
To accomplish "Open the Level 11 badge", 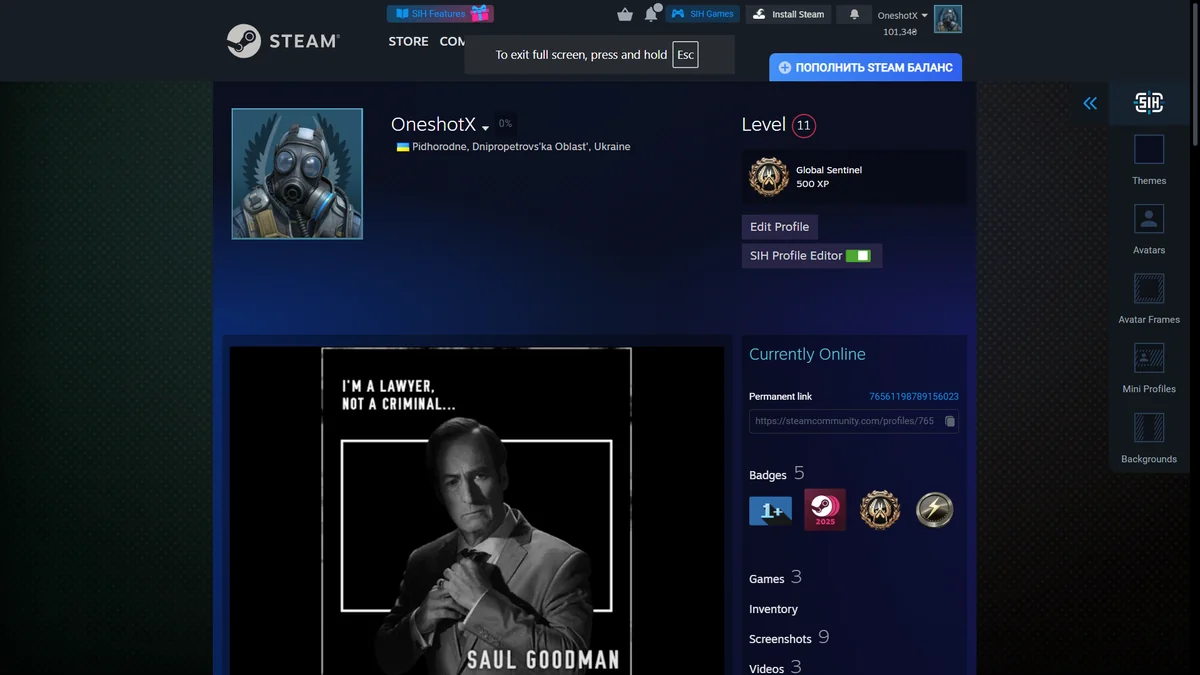I will 804,126.
